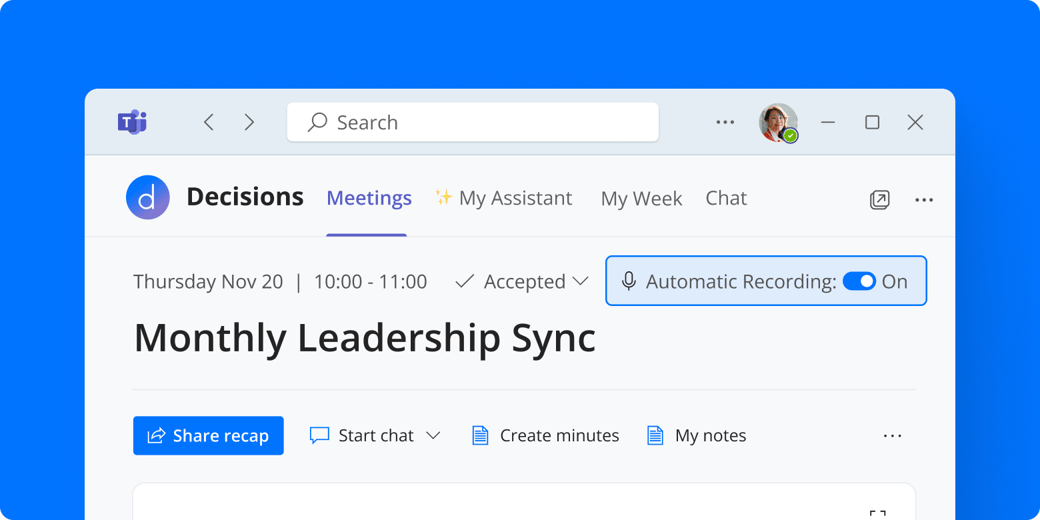1040x520 pixels.
Task: Open meeting toolbar more actions ellipsis
Action: click(892, 436)
